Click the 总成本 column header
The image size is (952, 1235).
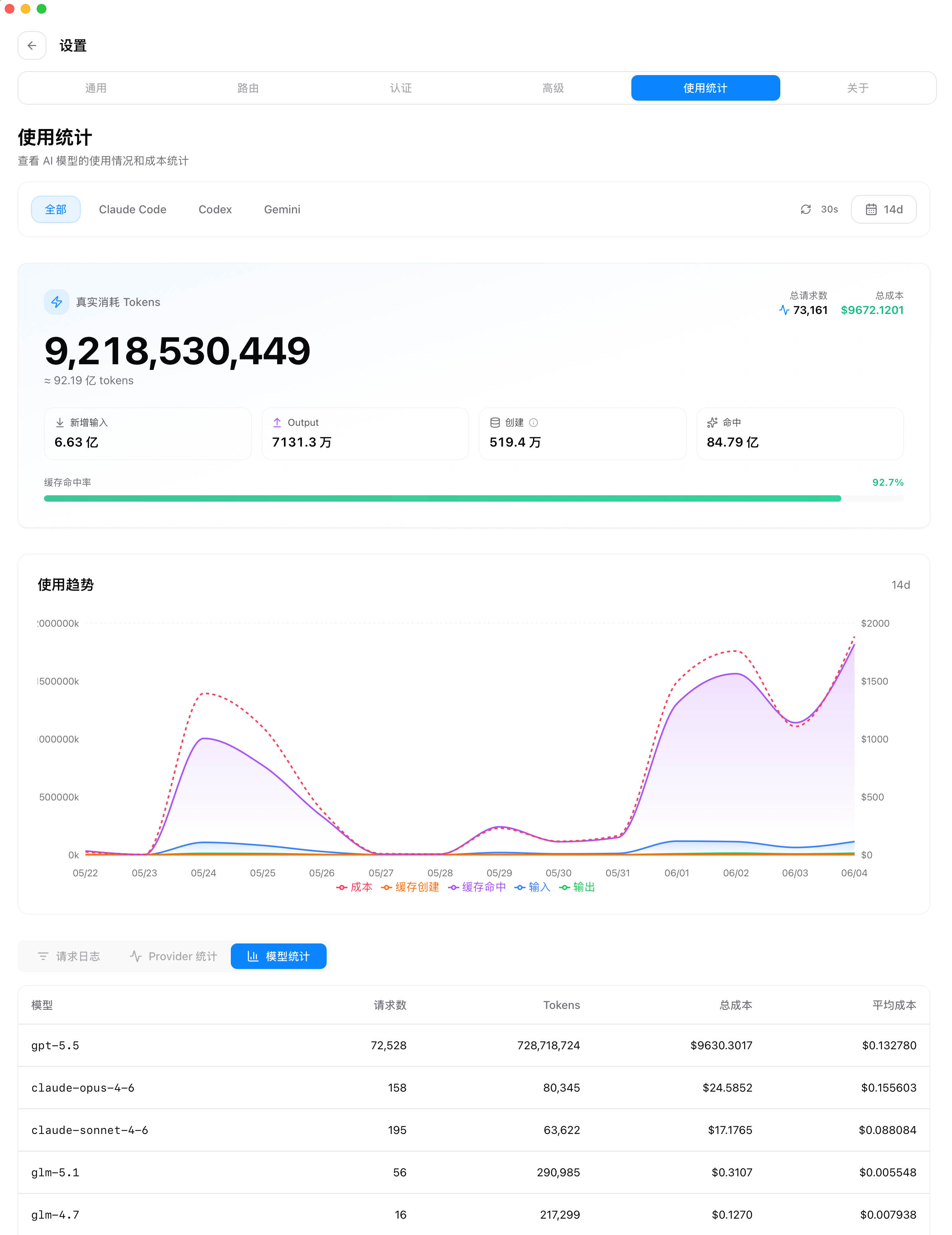[x=736, y=1005]
